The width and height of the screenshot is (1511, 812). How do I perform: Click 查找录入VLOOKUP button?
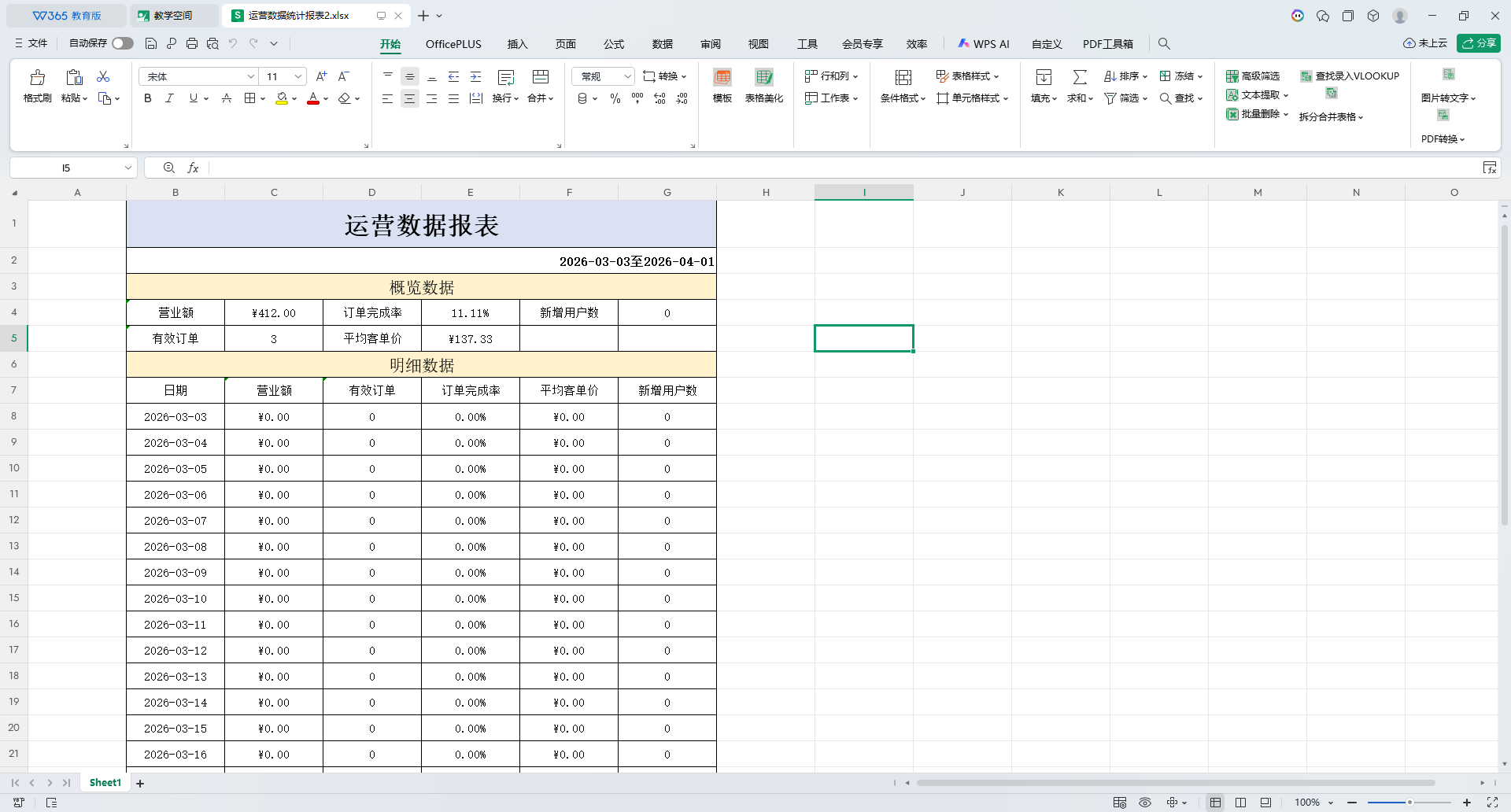point(1350,76)
